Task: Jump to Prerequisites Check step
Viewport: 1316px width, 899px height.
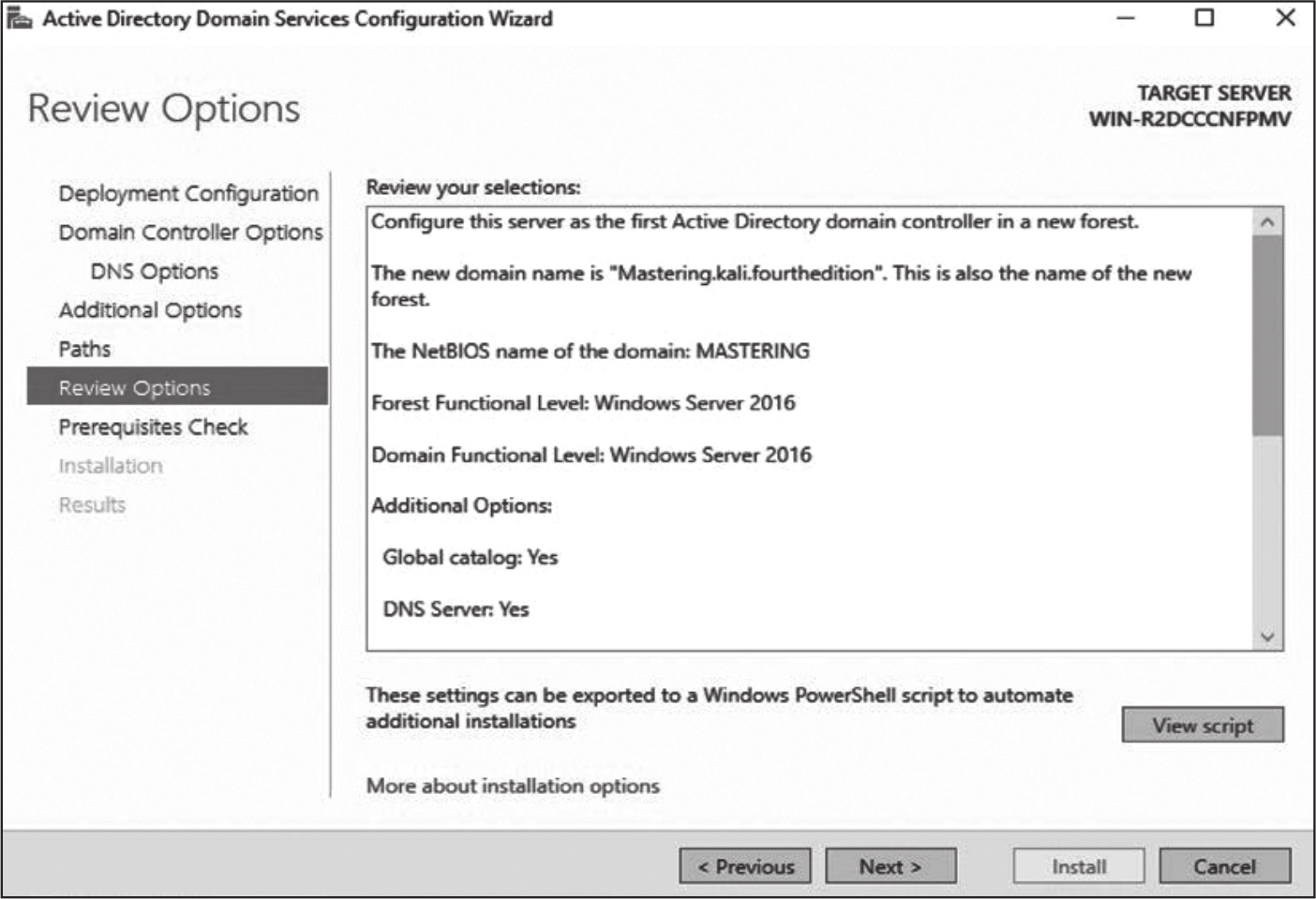Action: [153, 427]
